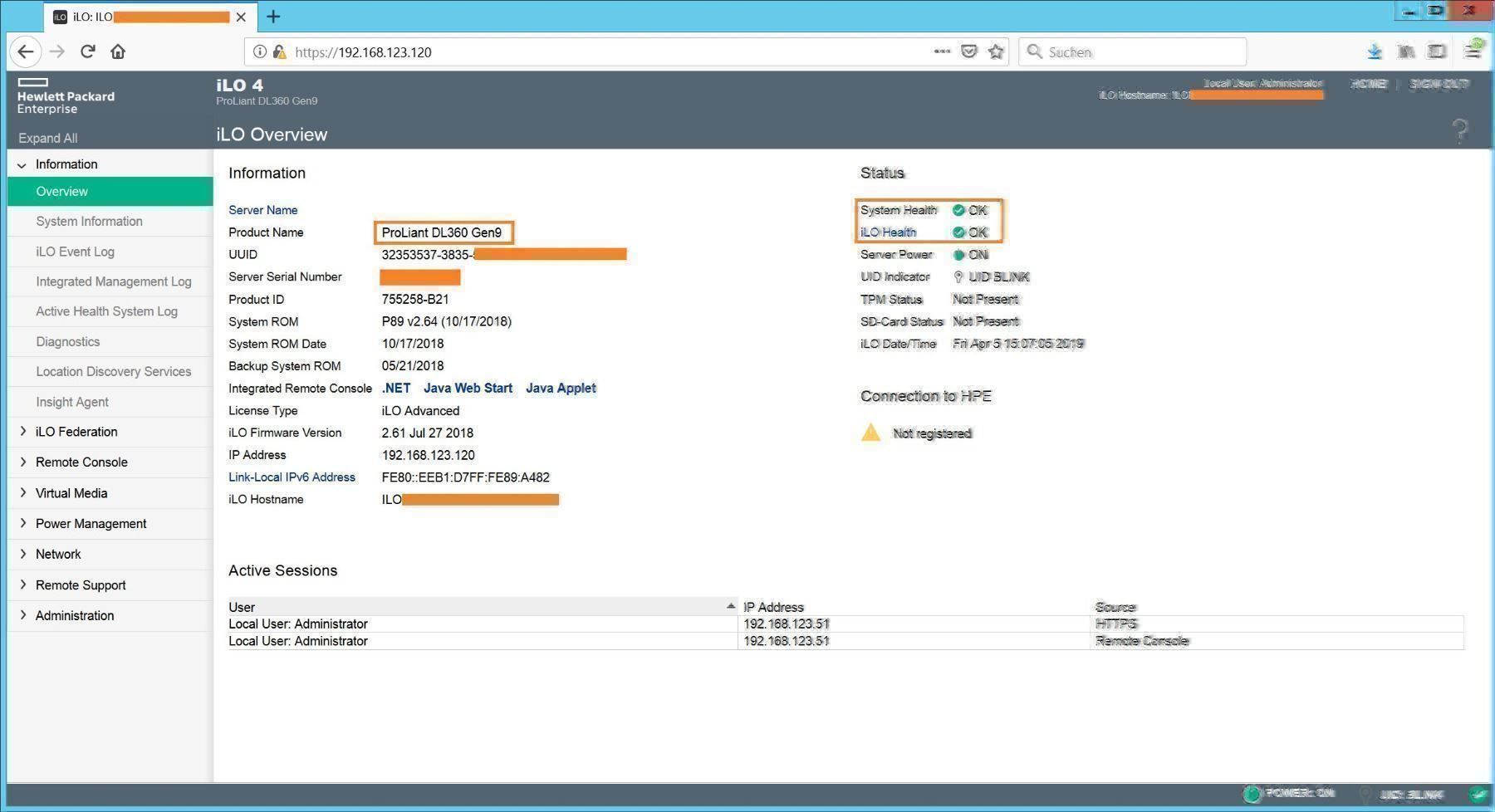Launch Java Web Start remote console
This screenshot has height=812, width=1495.
point(468,388)
